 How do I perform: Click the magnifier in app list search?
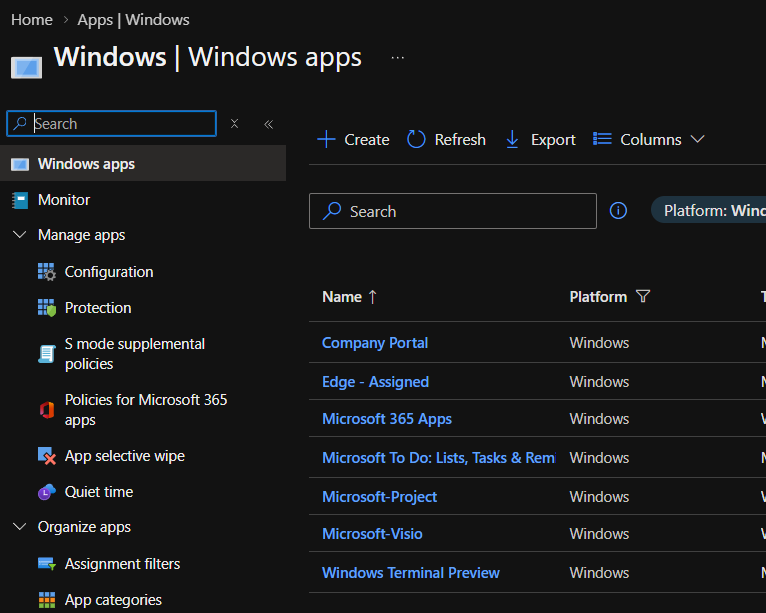[x=332, y=211]
